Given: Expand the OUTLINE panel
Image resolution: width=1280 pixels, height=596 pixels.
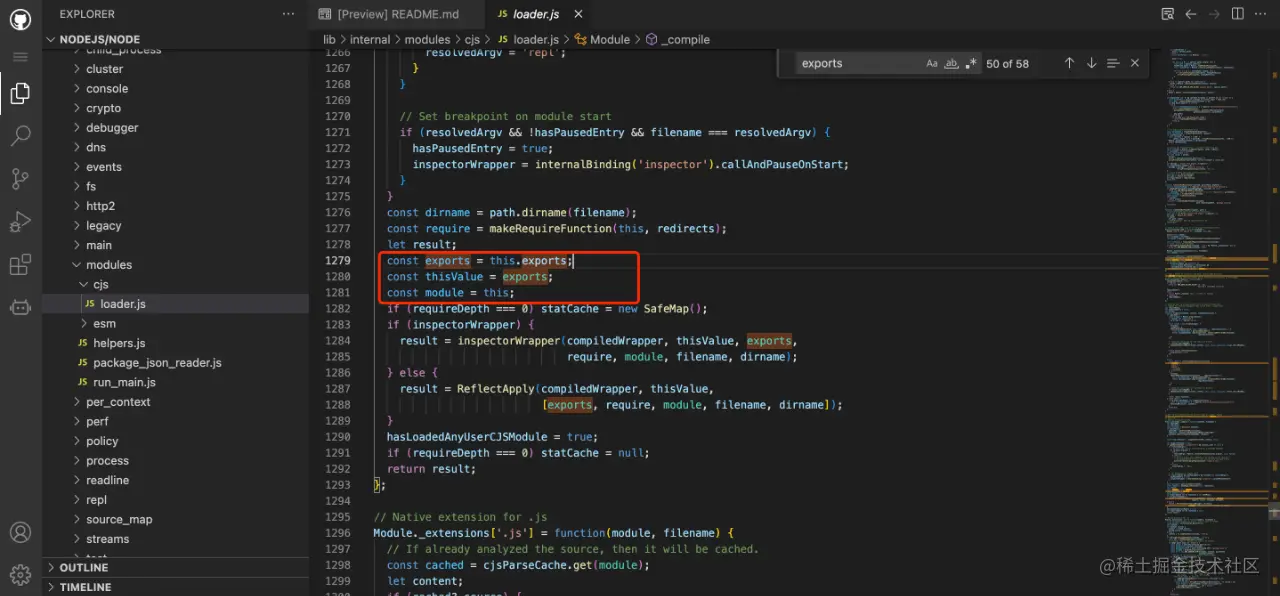Looking at the screenshot, I should (176, 567).
